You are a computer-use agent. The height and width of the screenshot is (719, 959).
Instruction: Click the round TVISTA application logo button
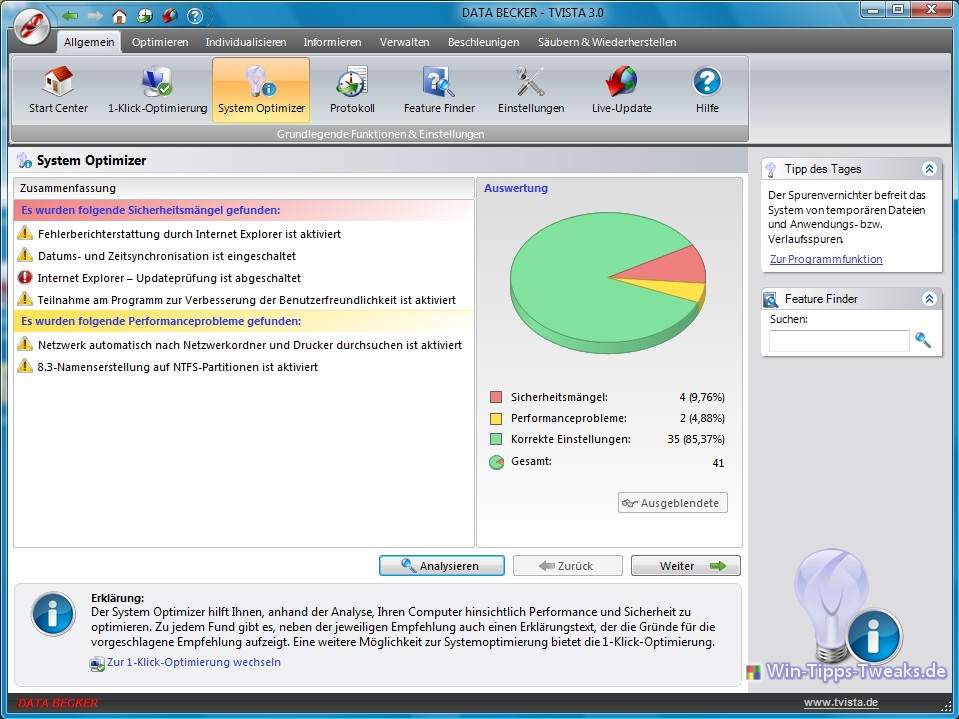tap(32, 28)
